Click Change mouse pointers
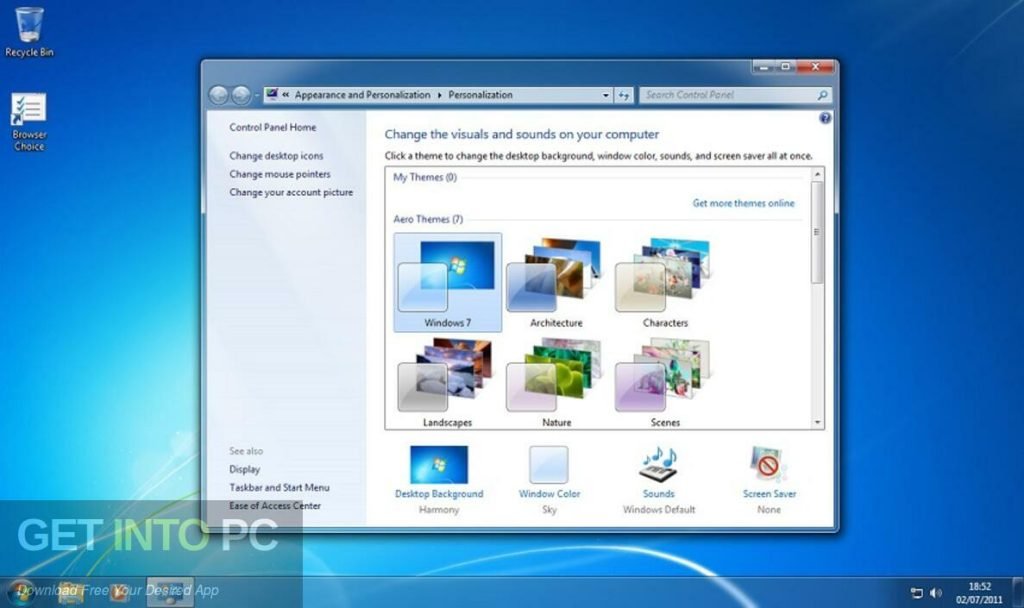Image resolution: width=1024 pixels, height=608 pixels. [281, 174]
